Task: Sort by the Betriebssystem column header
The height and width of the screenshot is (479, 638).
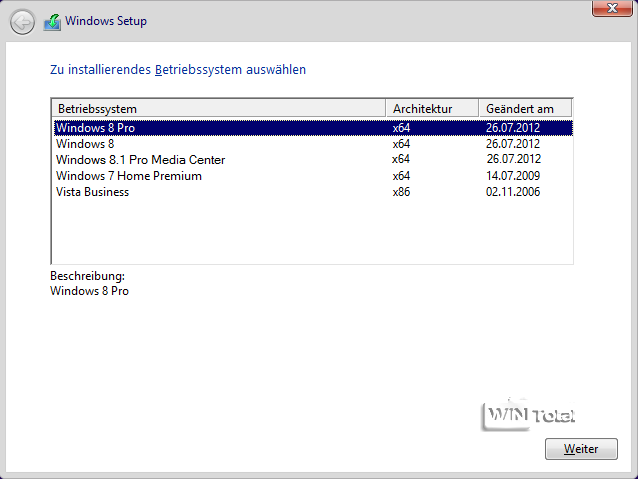Action: pyautogui.click(x=218, y=108)
